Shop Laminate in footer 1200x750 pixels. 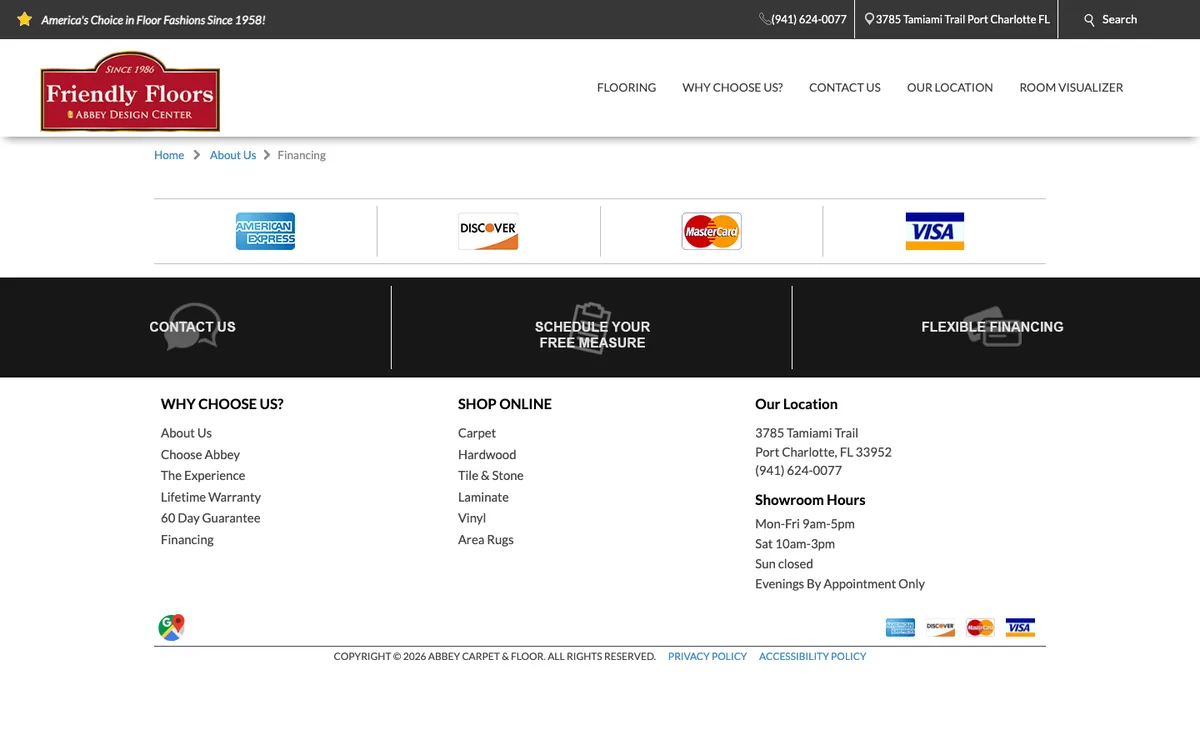point(483,497)
